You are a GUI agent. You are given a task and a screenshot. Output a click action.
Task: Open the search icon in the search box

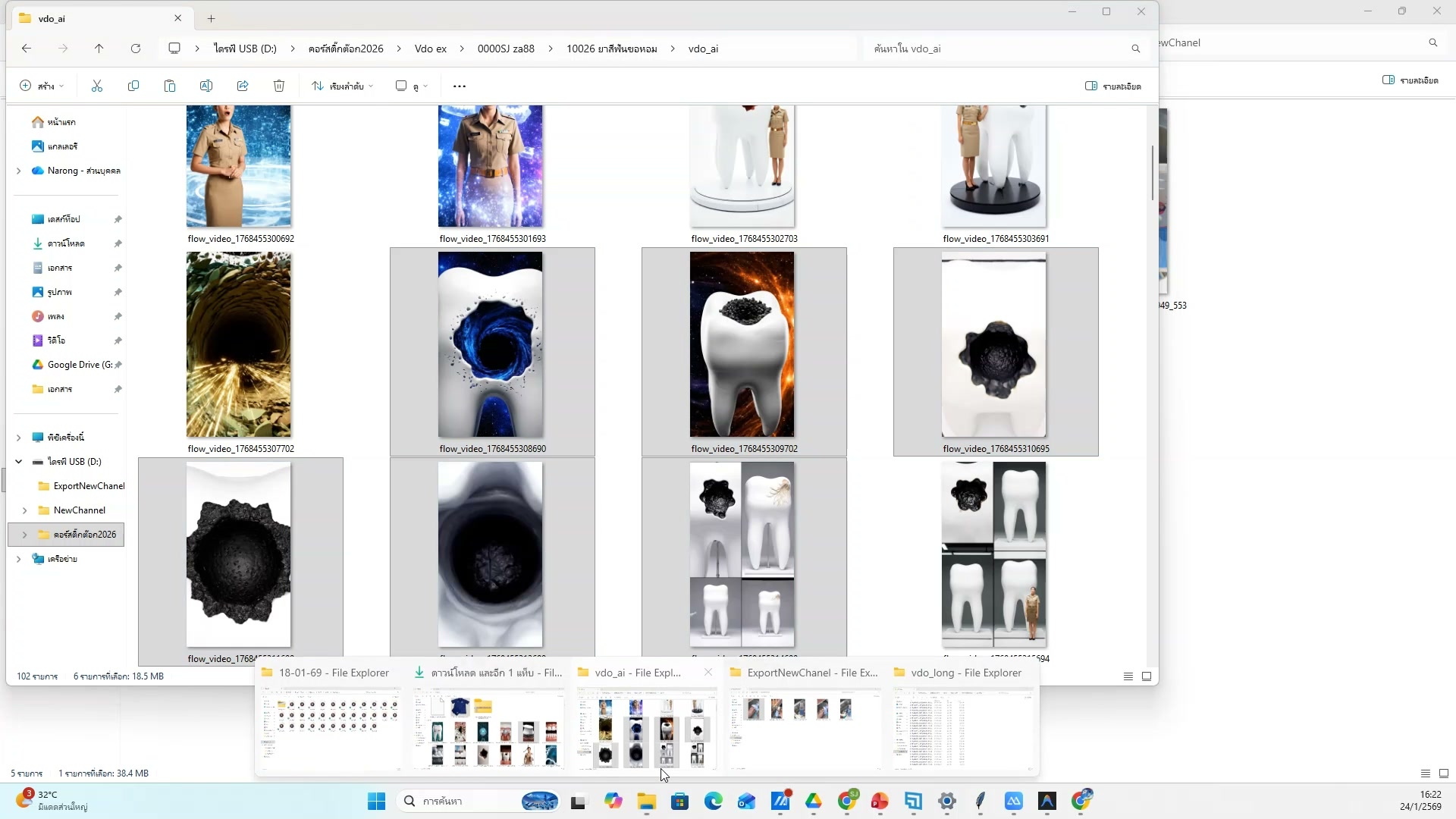coord(1135,48)
